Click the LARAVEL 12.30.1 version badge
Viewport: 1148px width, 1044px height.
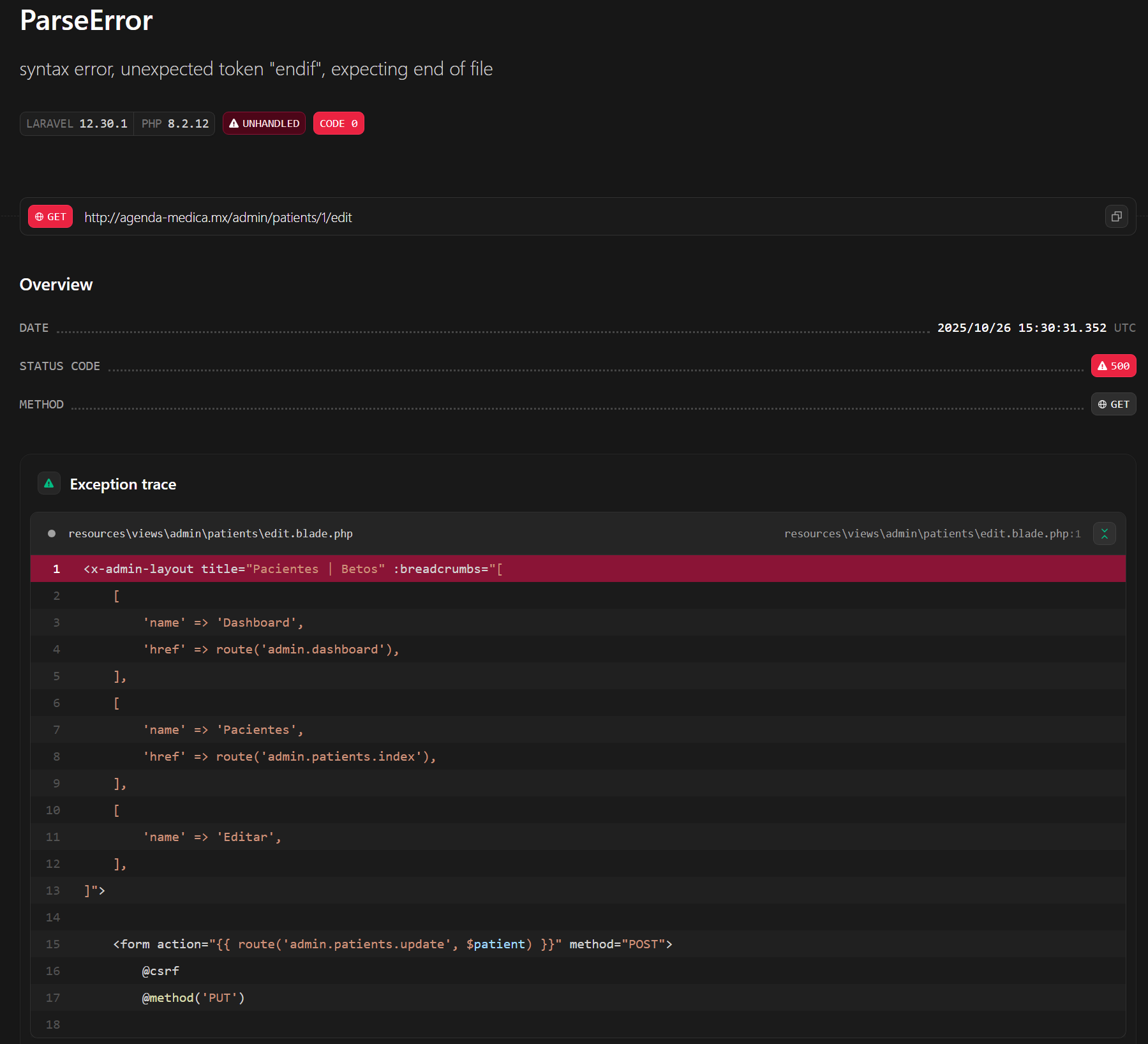tap(77, 124)
